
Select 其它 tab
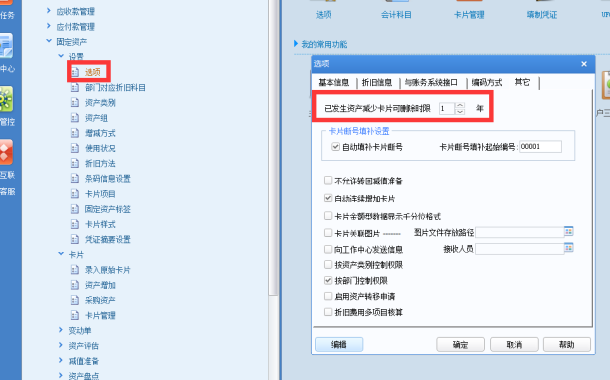pos(522,82)
